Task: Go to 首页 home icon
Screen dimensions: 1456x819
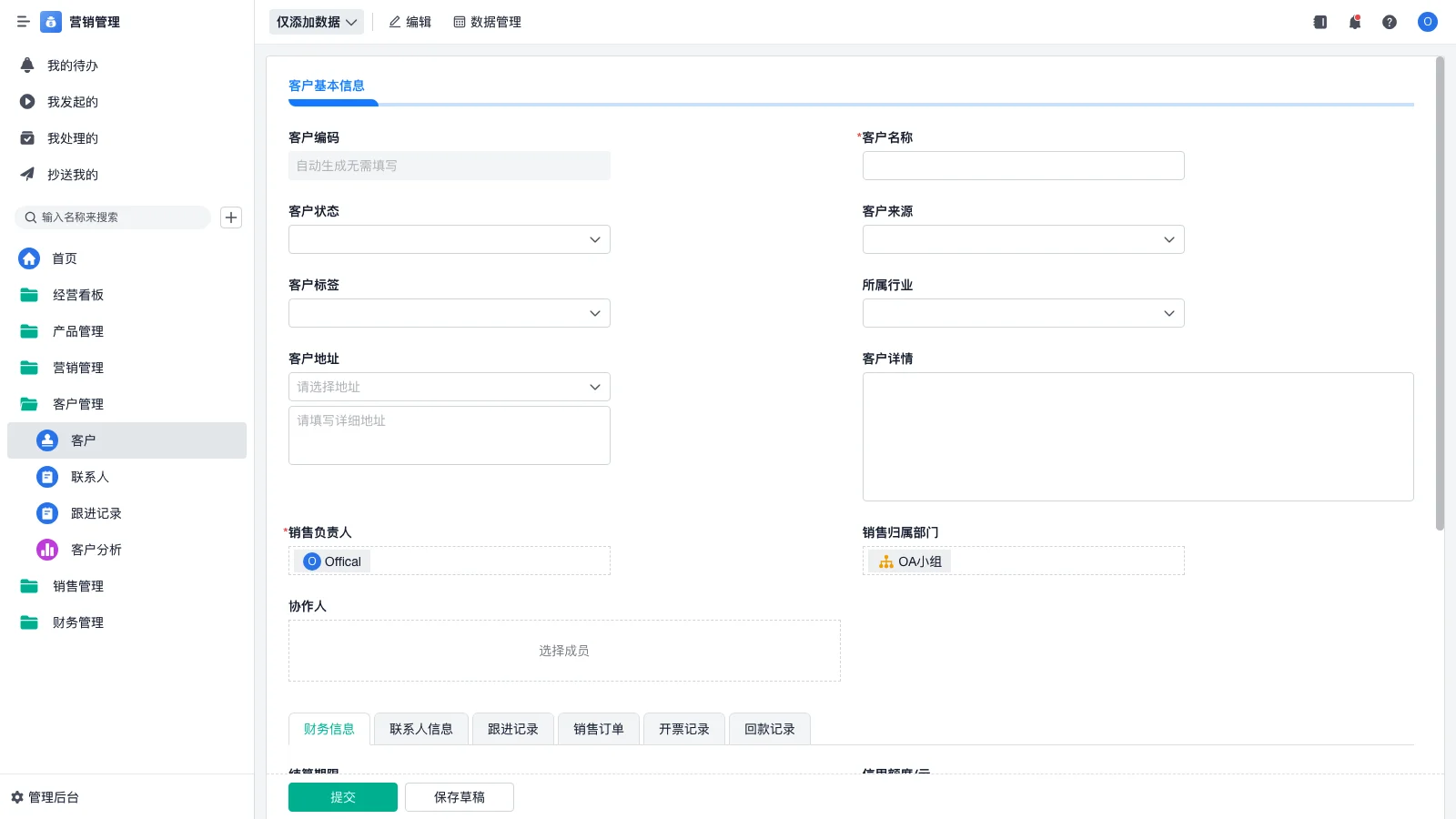Action: click(x=64, y=258)
